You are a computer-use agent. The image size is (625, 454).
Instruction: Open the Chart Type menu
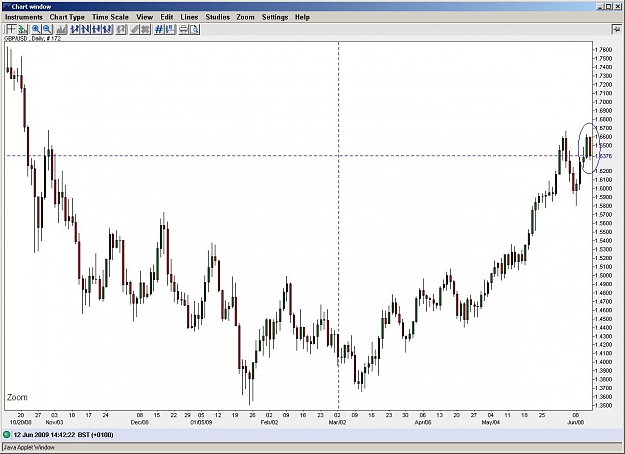[x=67, y=17]
